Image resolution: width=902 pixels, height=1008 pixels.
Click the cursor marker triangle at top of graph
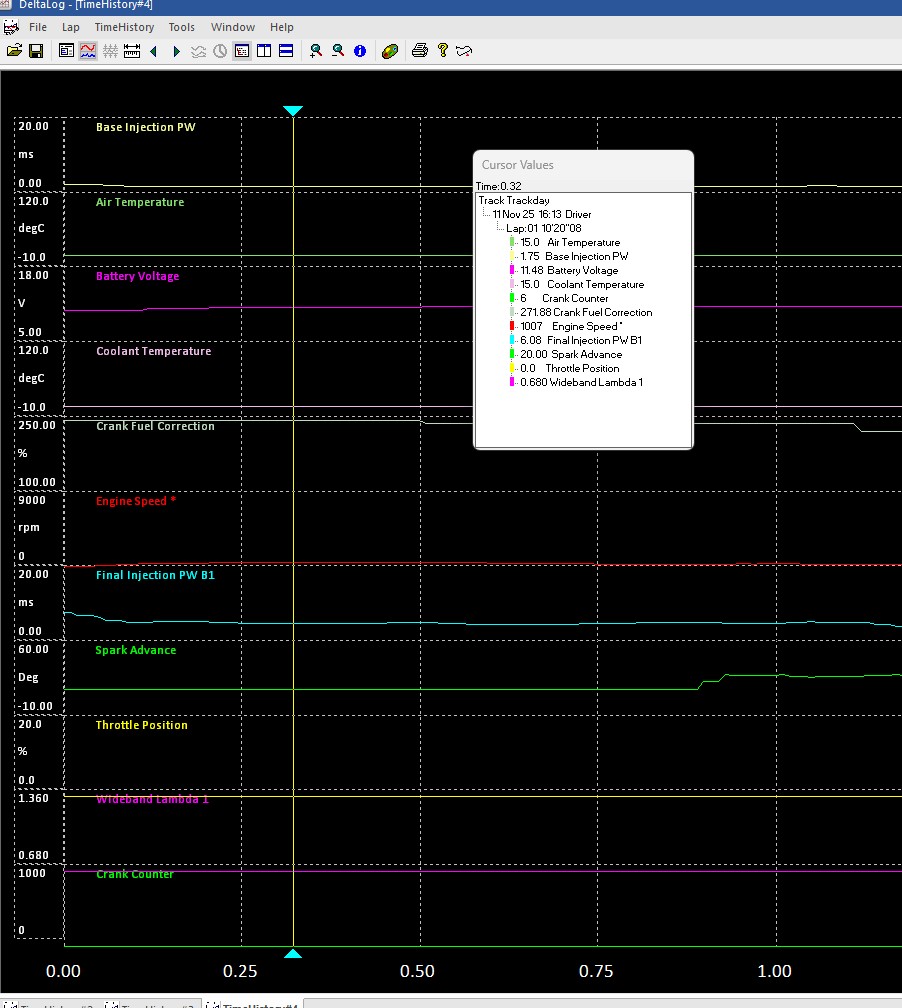click(293, 111)
